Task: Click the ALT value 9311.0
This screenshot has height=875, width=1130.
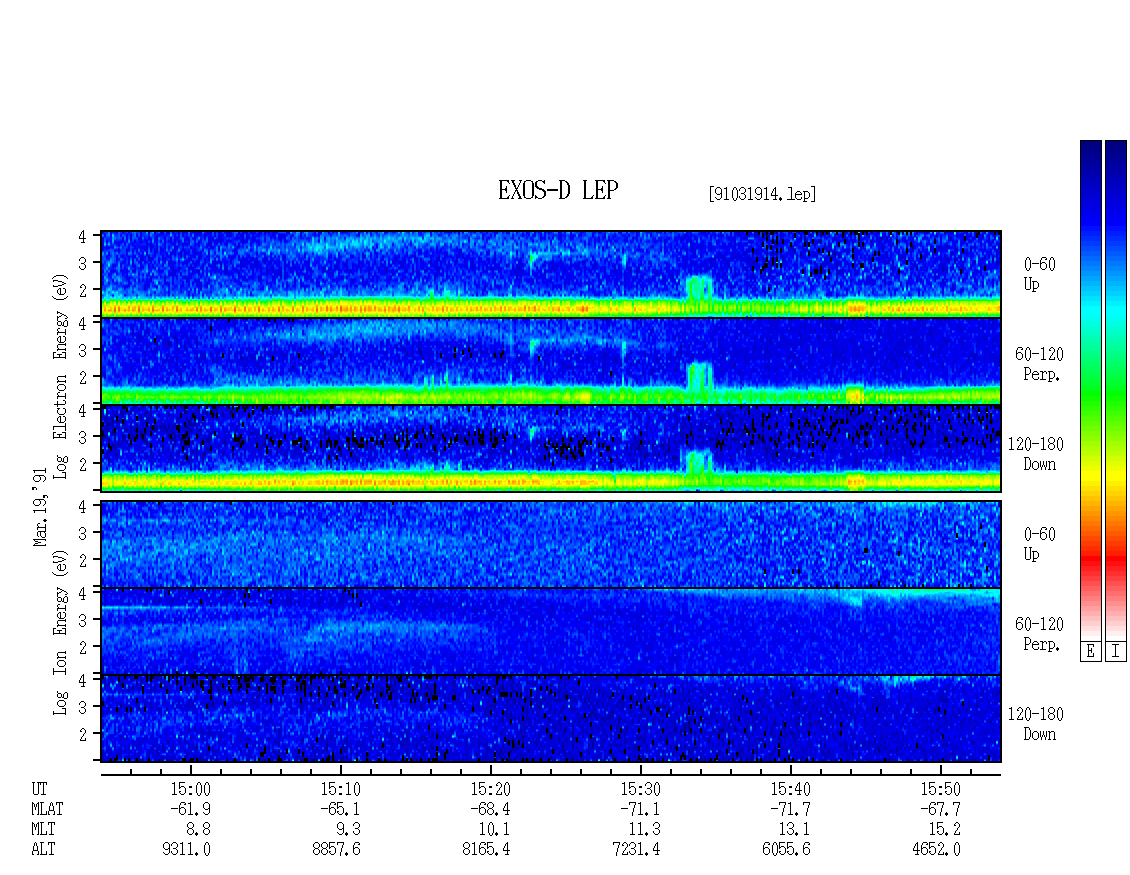Action: pyautogui.click(x=187, y=850)
